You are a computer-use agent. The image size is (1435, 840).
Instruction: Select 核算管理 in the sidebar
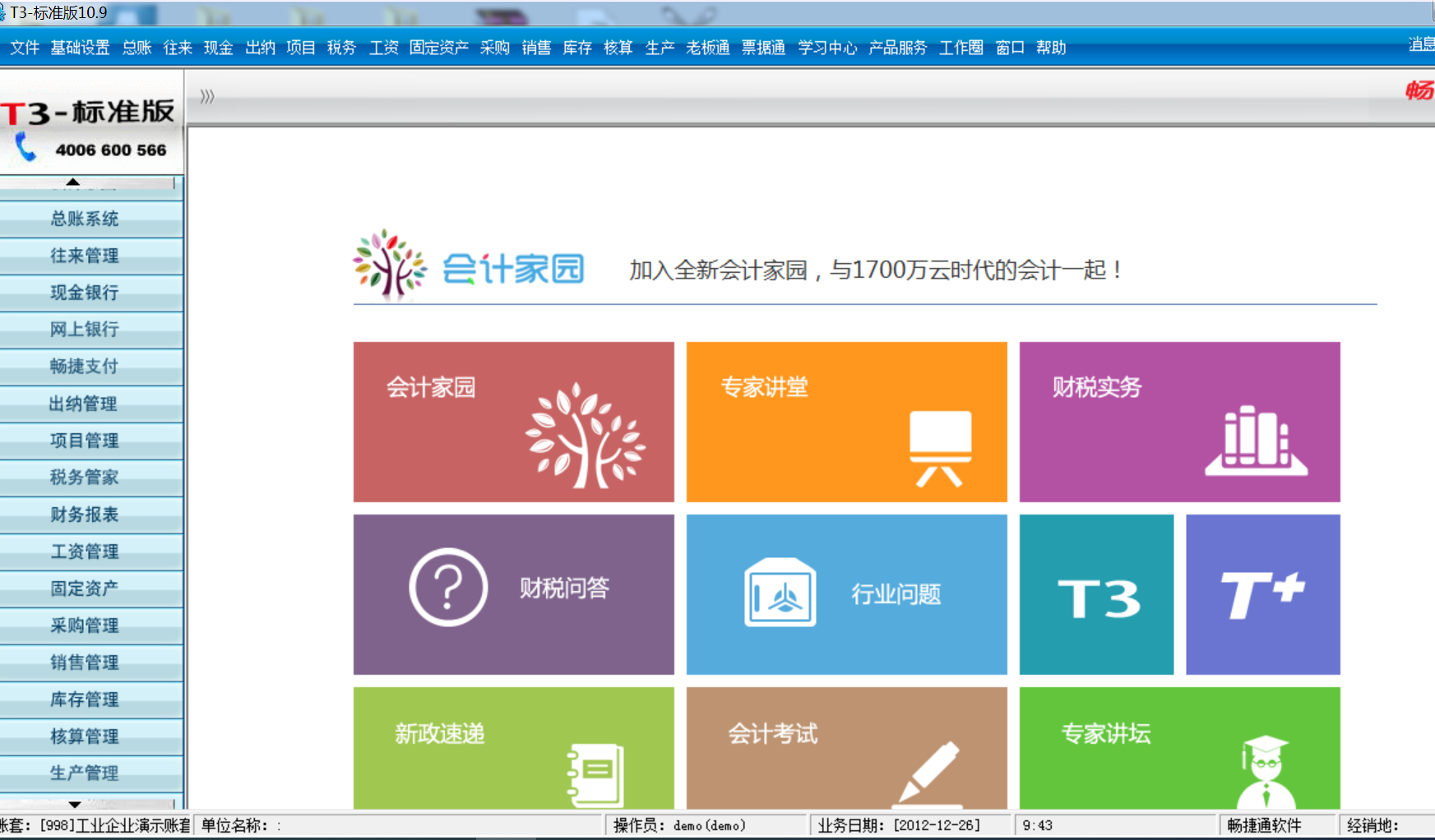91,736
